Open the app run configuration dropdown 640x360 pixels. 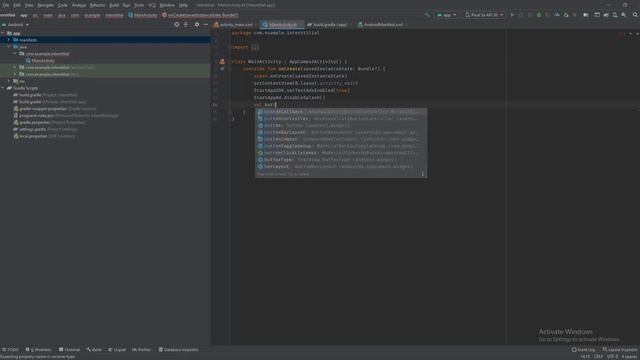(x=446, y=15)
